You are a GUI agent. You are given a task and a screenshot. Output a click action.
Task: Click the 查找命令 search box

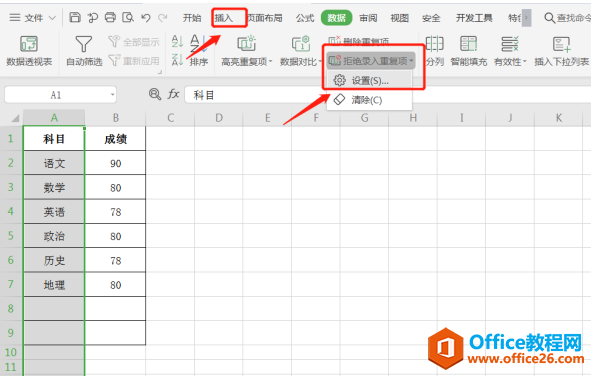(567, 18)
